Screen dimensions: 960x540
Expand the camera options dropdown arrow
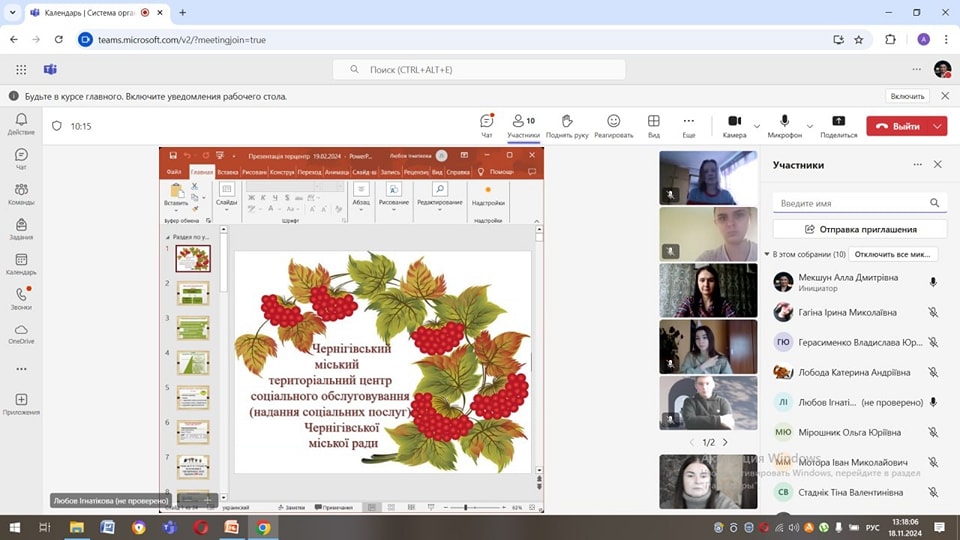point(757,127)
